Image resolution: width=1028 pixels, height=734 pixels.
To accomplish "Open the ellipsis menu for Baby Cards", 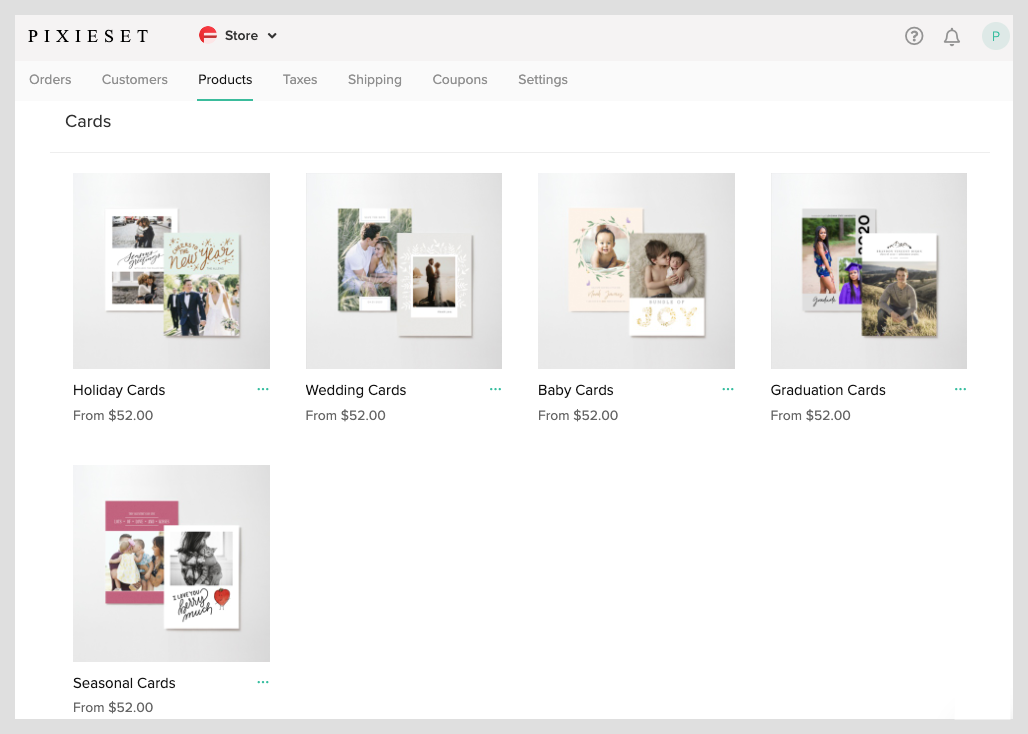I will (x=727, y=389).
